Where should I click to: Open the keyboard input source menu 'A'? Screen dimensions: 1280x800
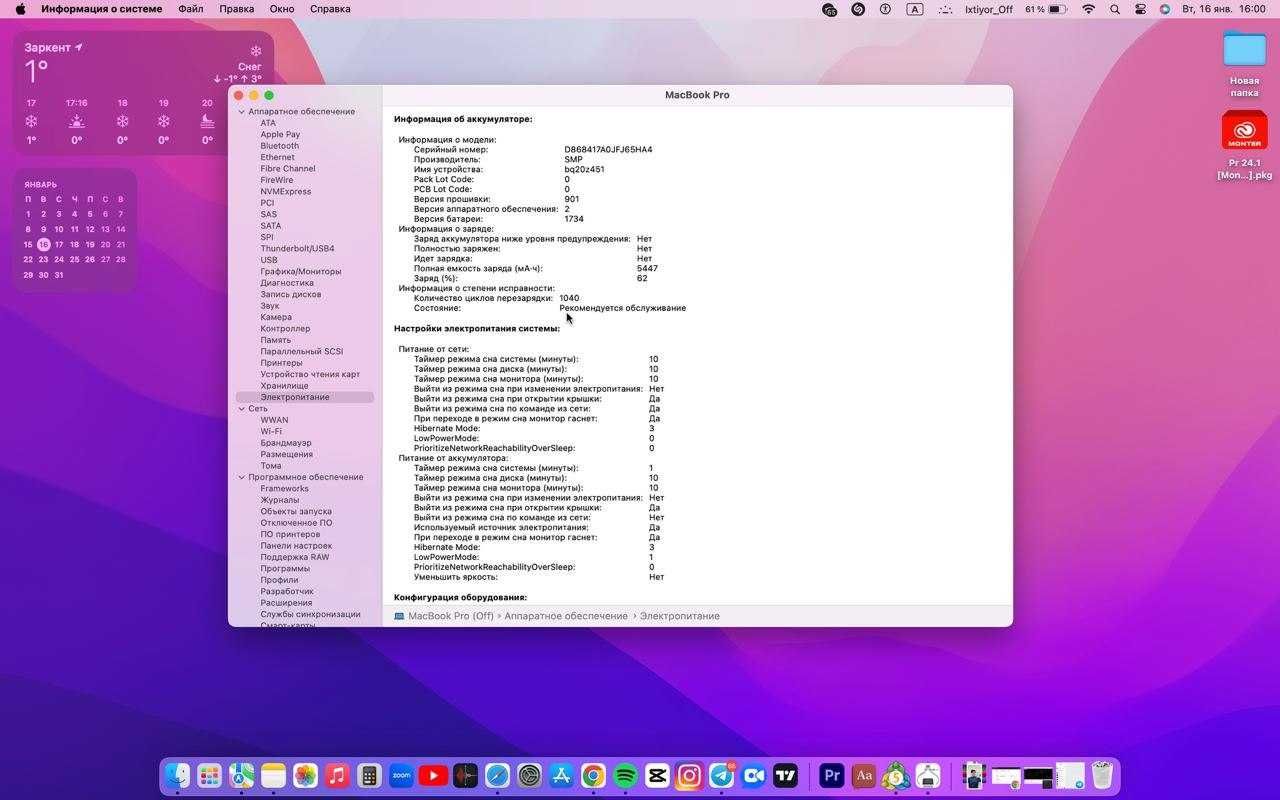[915, 9]
